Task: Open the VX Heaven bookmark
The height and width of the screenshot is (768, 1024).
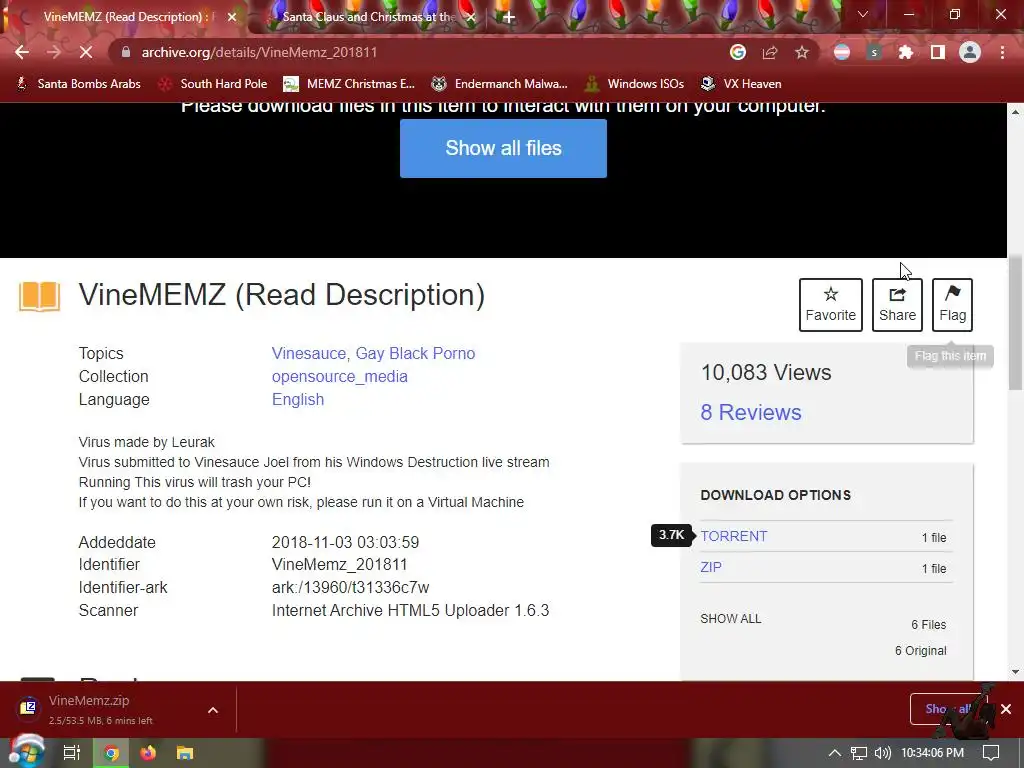Action: tap(741, 84)
